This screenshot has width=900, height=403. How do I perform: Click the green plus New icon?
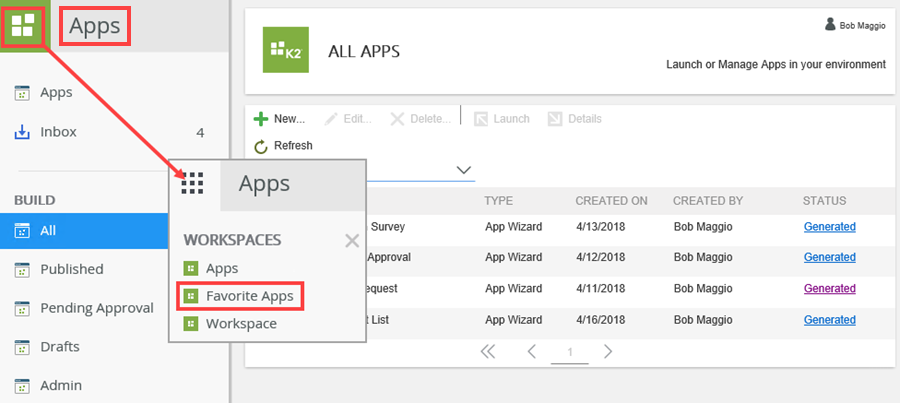point(261,119)
